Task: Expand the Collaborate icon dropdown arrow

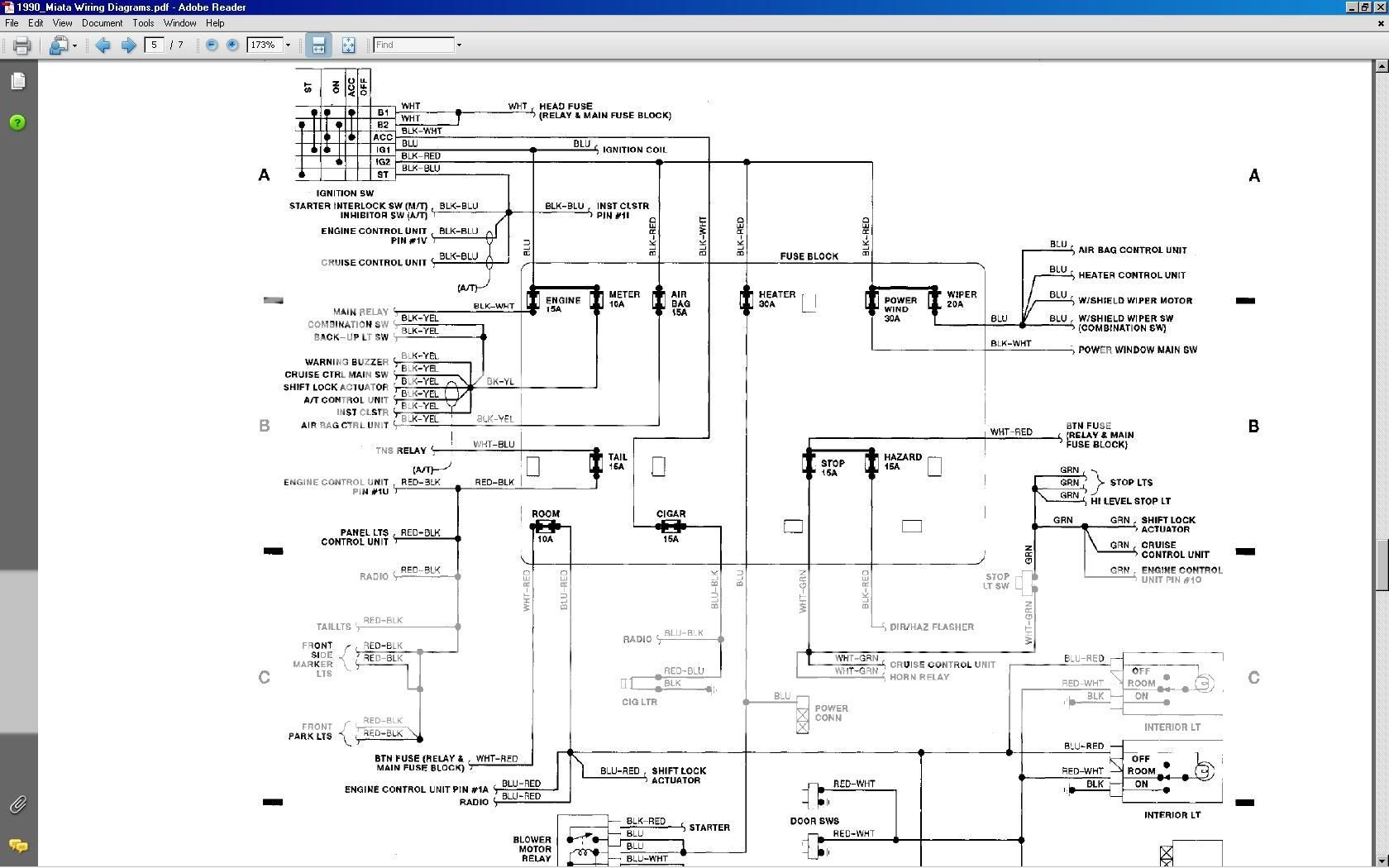Action: tap(74, 45)
